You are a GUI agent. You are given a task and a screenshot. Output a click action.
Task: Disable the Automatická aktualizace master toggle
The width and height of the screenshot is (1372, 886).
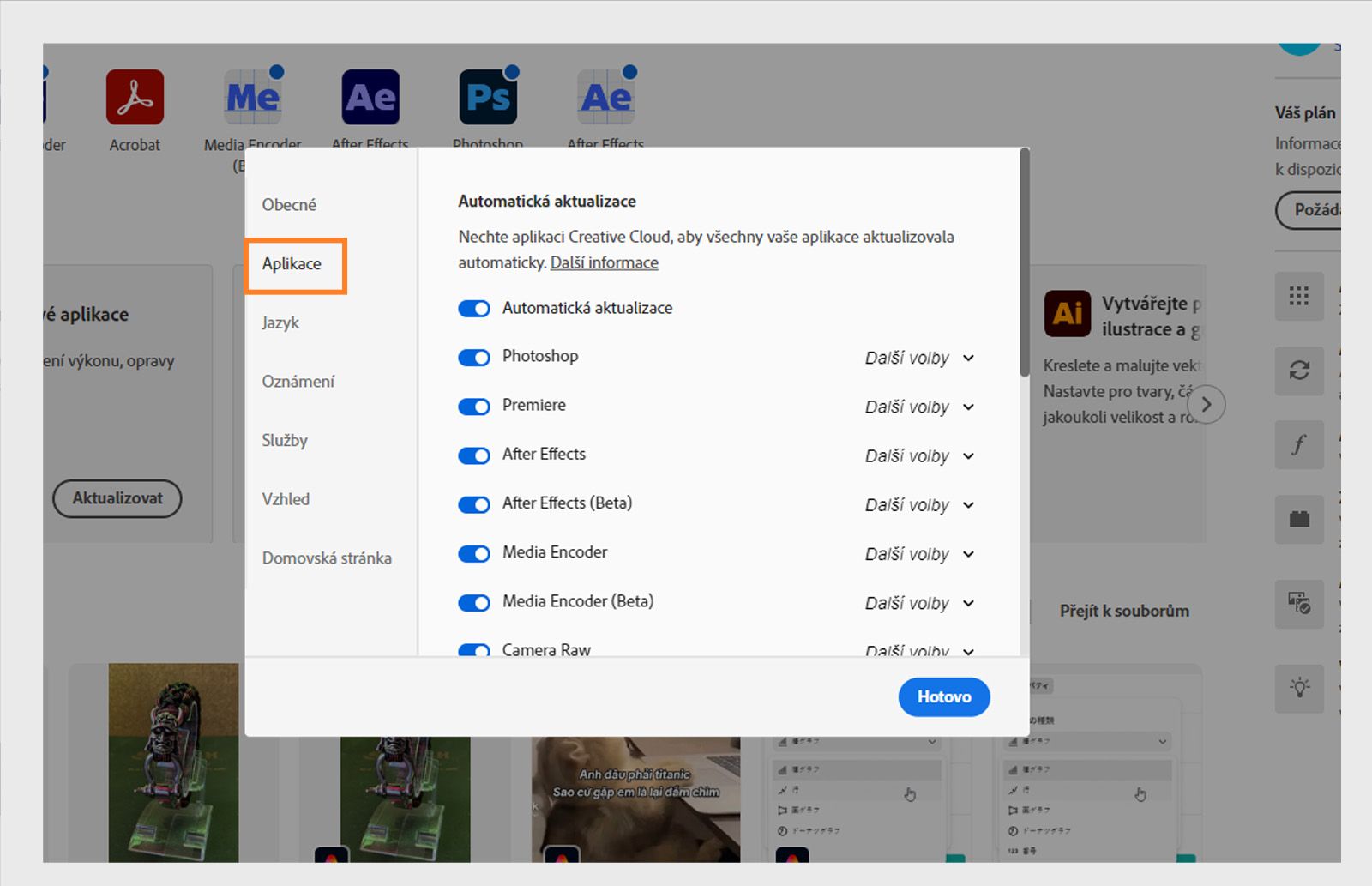pos(473,308)
